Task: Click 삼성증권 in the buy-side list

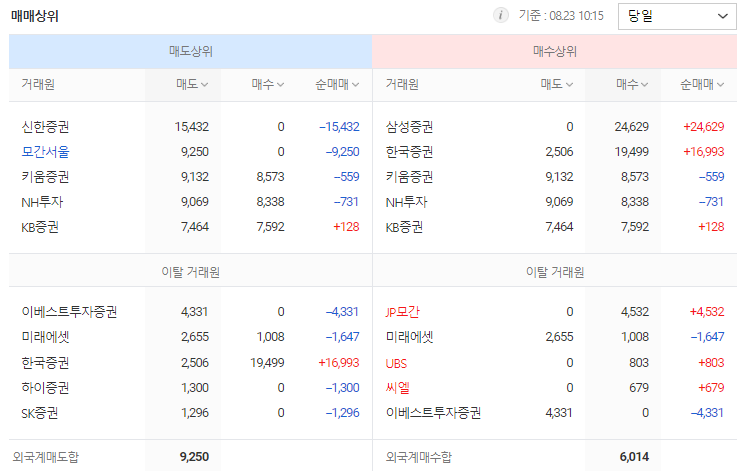Action: pyautogui.click(x=409, y=127)
